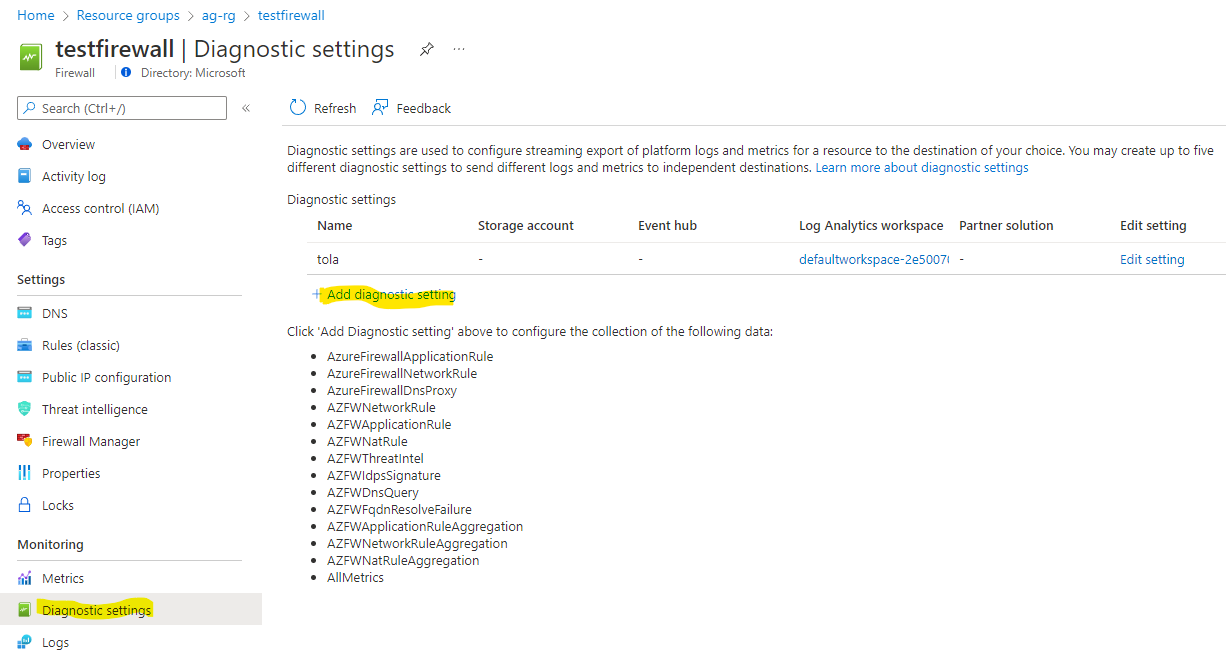Click AzureFirewallApplicationRule list entry

point(410,356)
